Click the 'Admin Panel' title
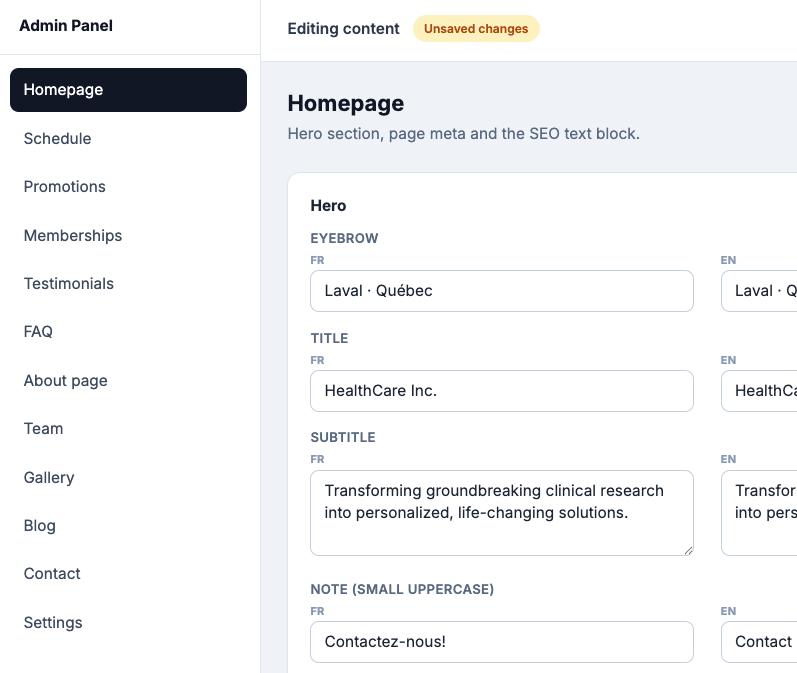The width and height of the screenshot is (797, 673). [x=66, y=25]
